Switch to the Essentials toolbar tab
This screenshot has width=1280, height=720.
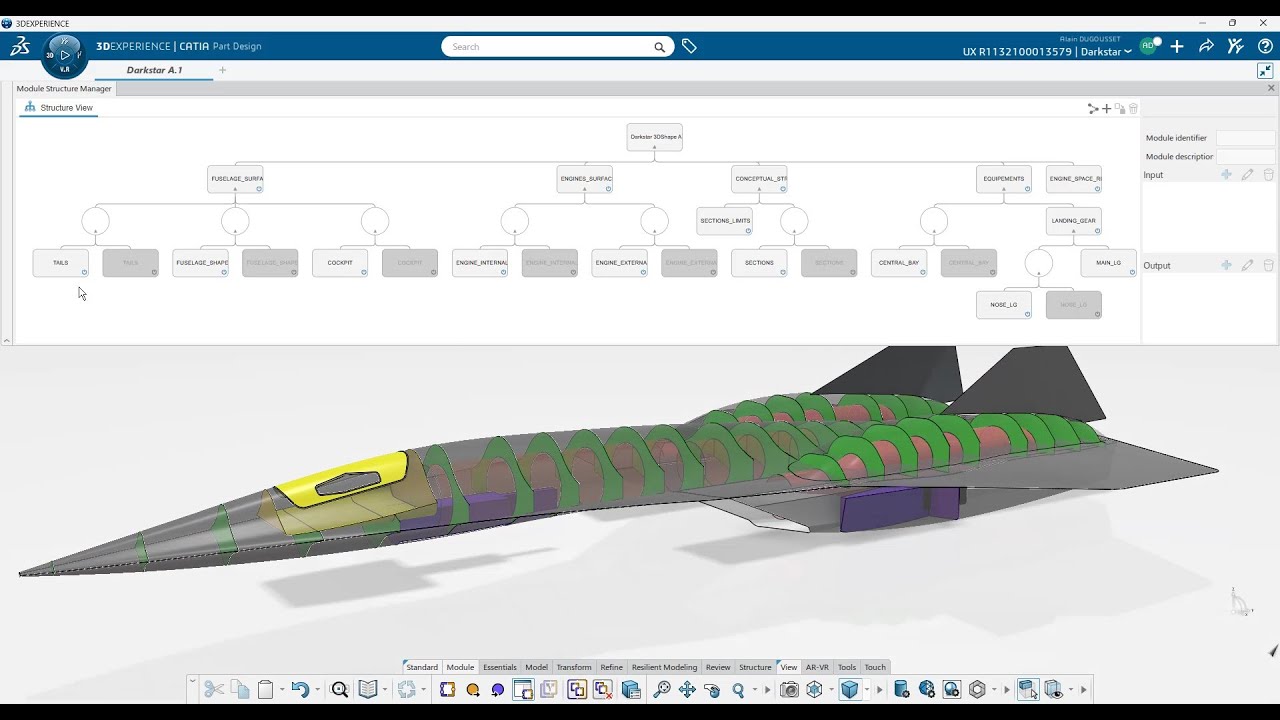[x=499, y=667]
